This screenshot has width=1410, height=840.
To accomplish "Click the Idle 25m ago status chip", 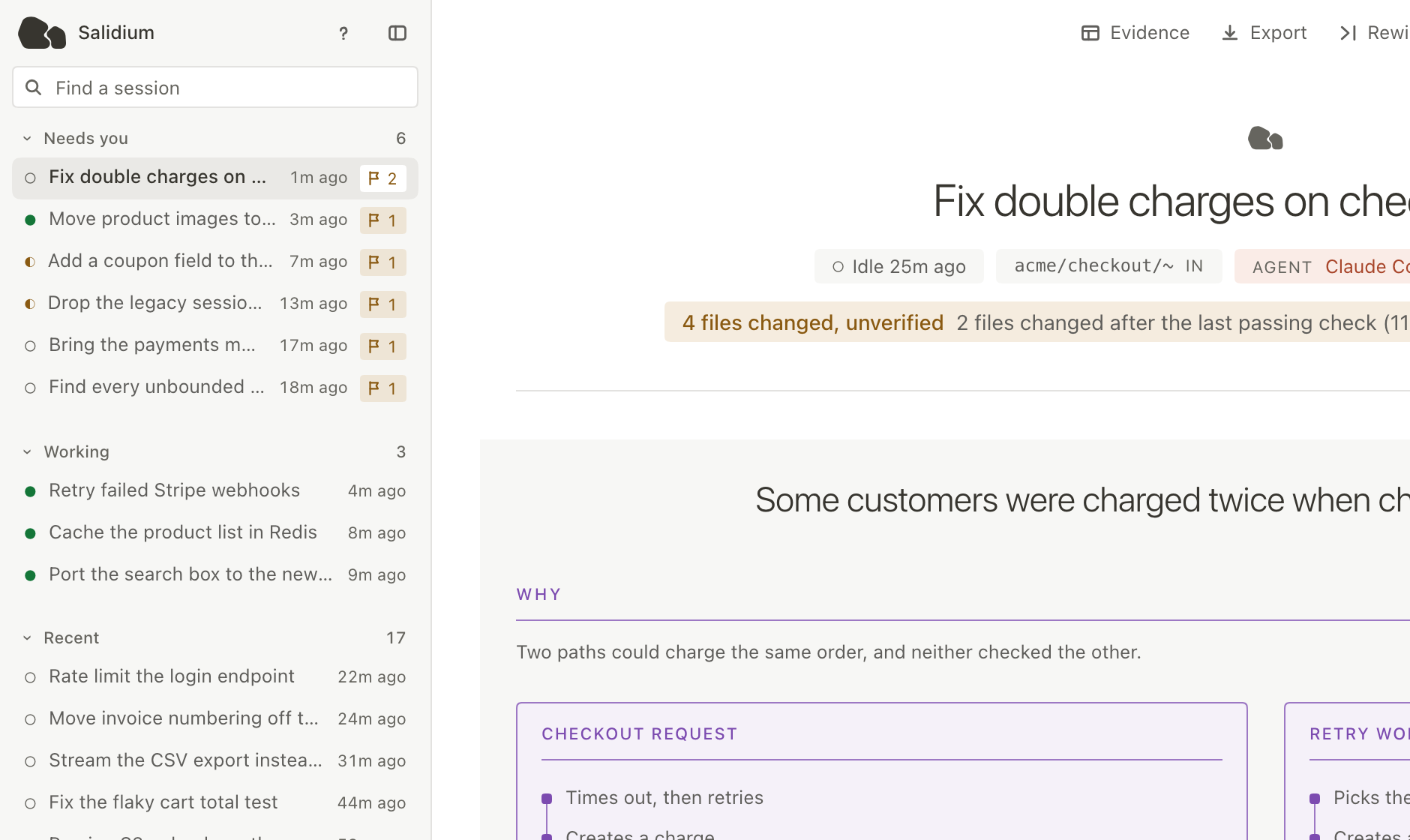I will click(899, 266).
